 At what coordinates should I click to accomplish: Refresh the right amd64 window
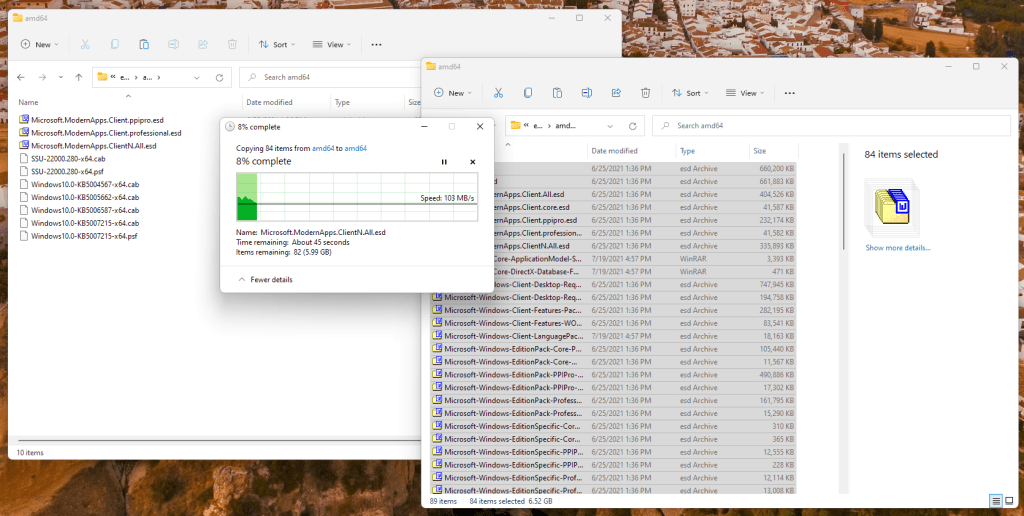(632, 125)
